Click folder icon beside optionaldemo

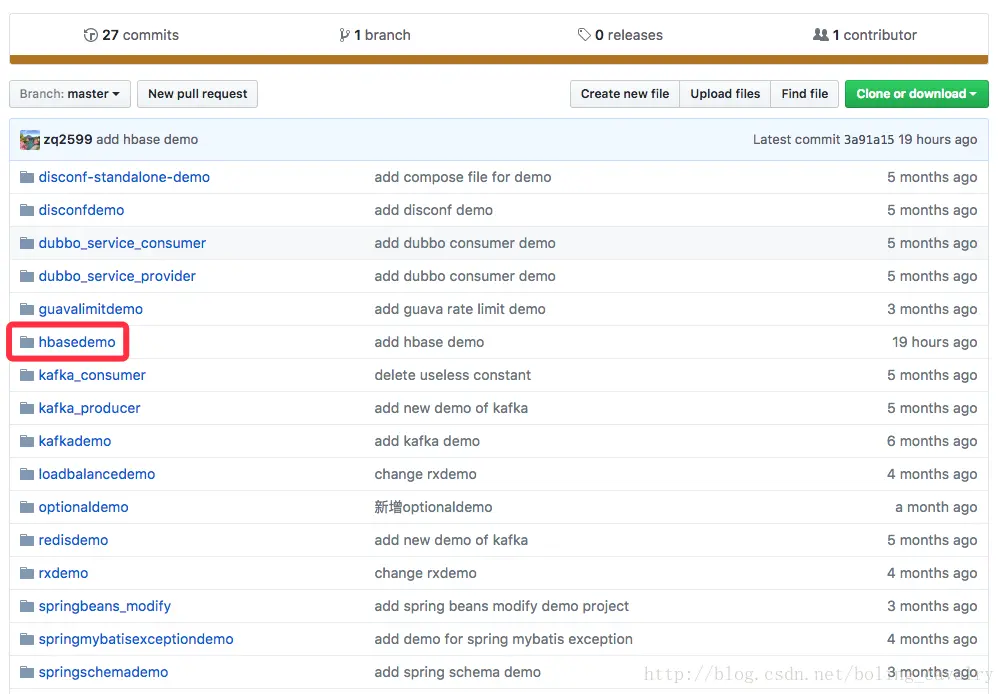[27, 507]
